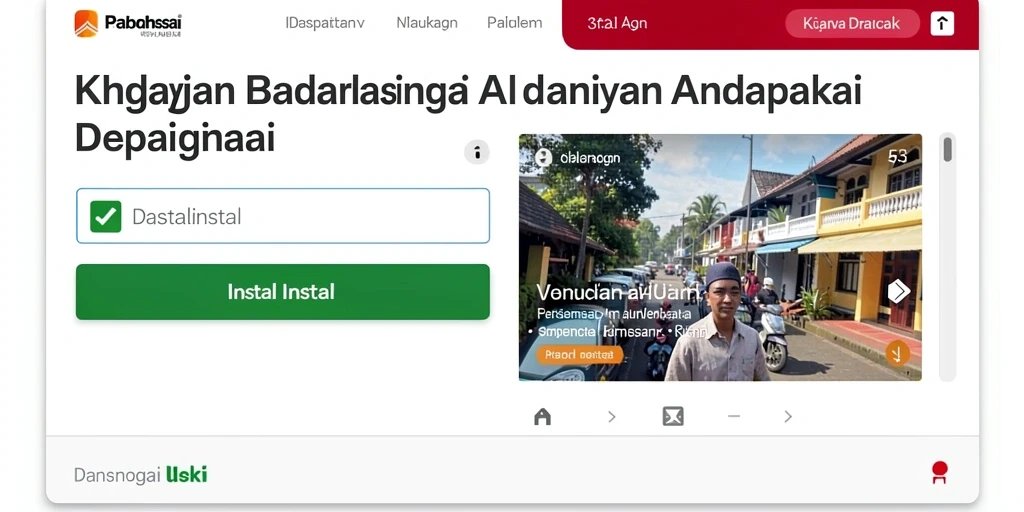This screenshot has height=512, width=1024.
Task: Click the vertical scrollbar thumb
Action: tap(947, 150)
